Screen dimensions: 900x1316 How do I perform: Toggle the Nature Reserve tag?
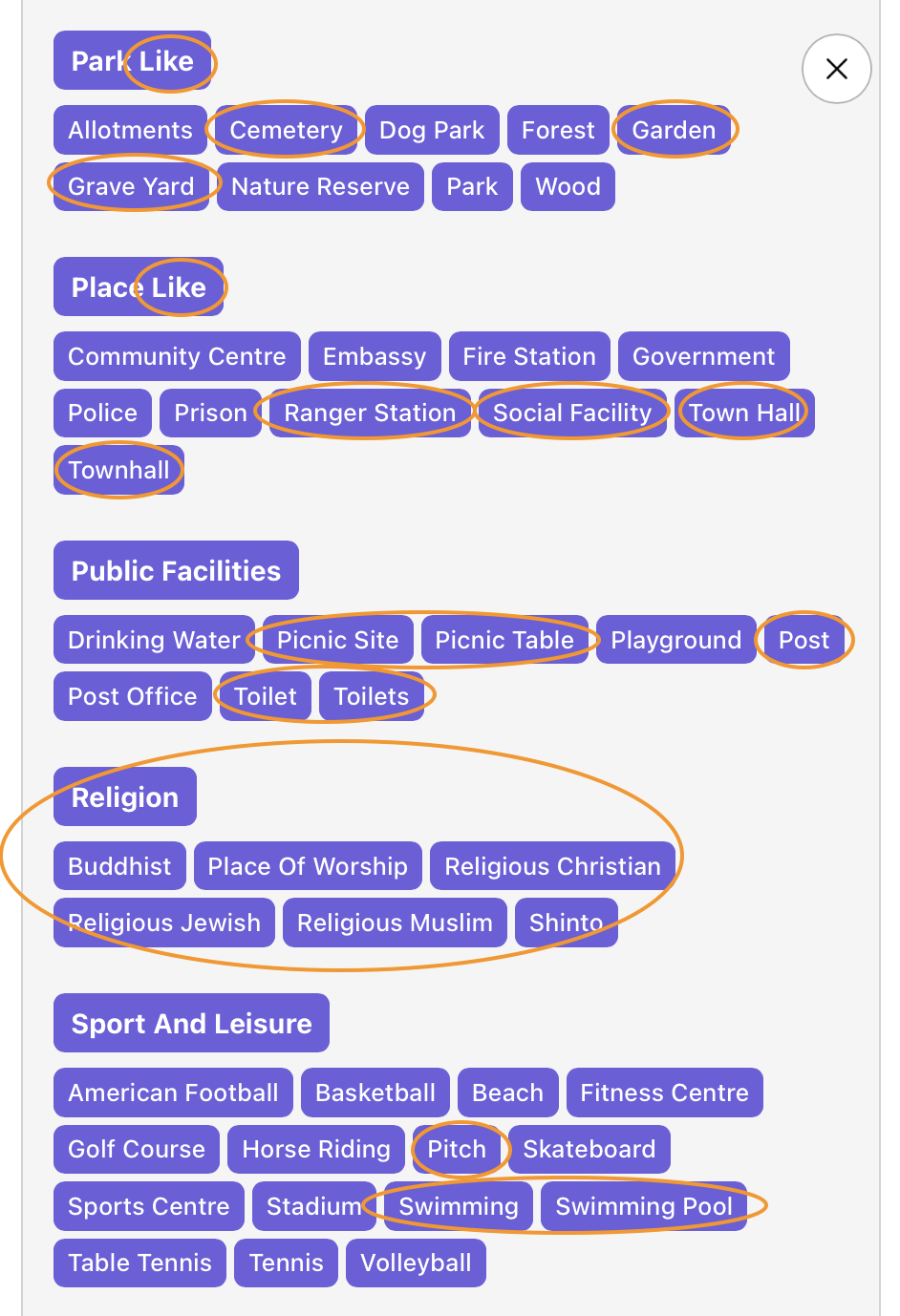coord(320,186)
